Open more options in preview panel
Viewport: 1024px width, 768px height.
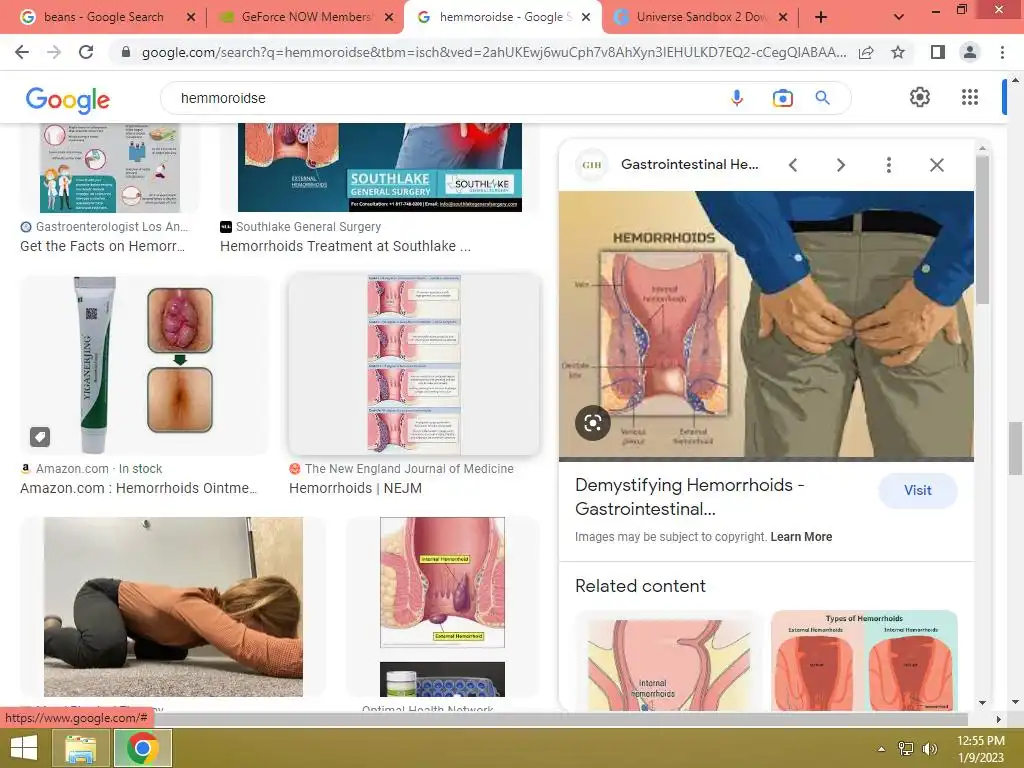coord(888,165)
